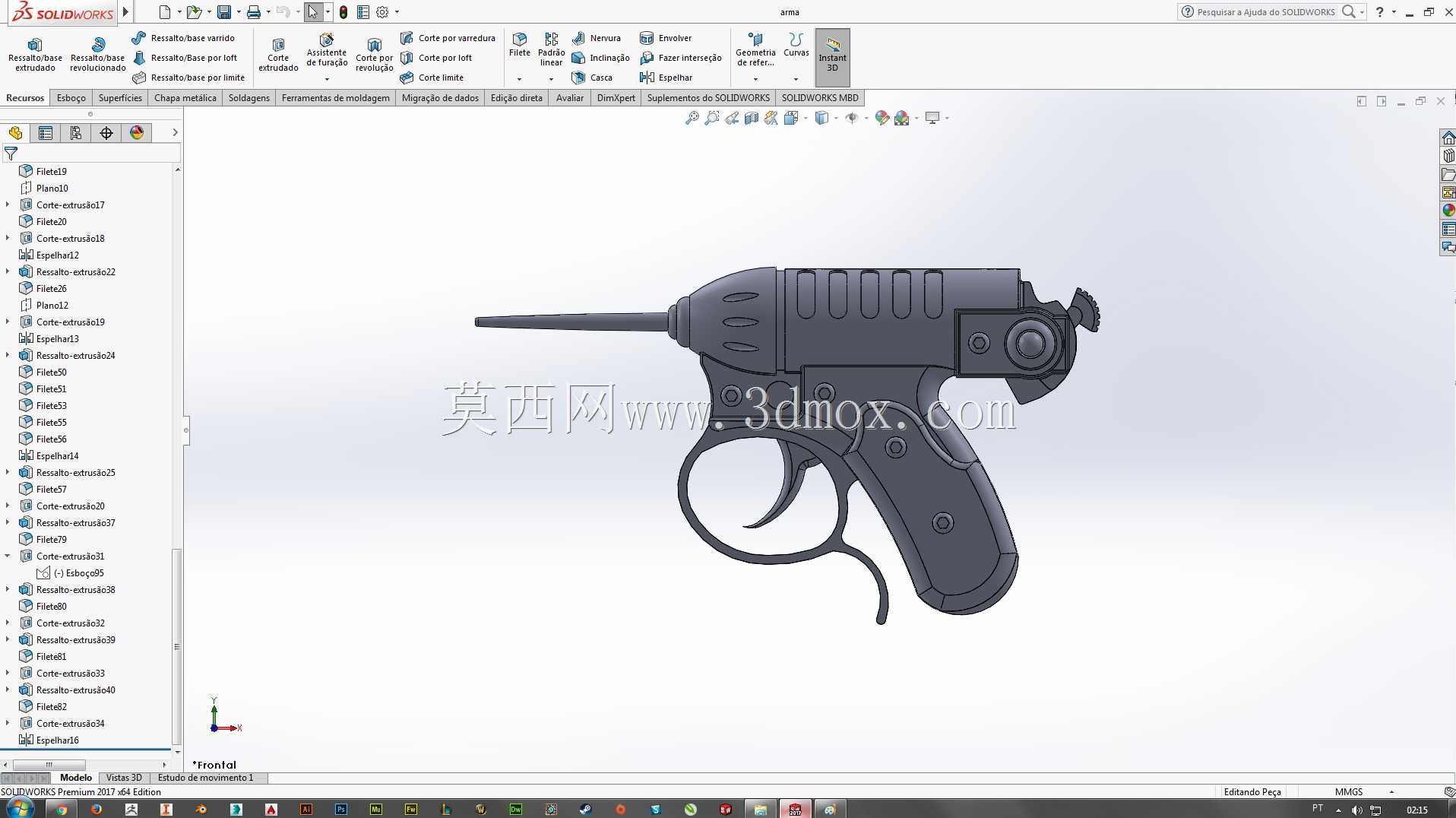Switch to Esboço tab
The image size is (1456, 818).
click(71, 98)
